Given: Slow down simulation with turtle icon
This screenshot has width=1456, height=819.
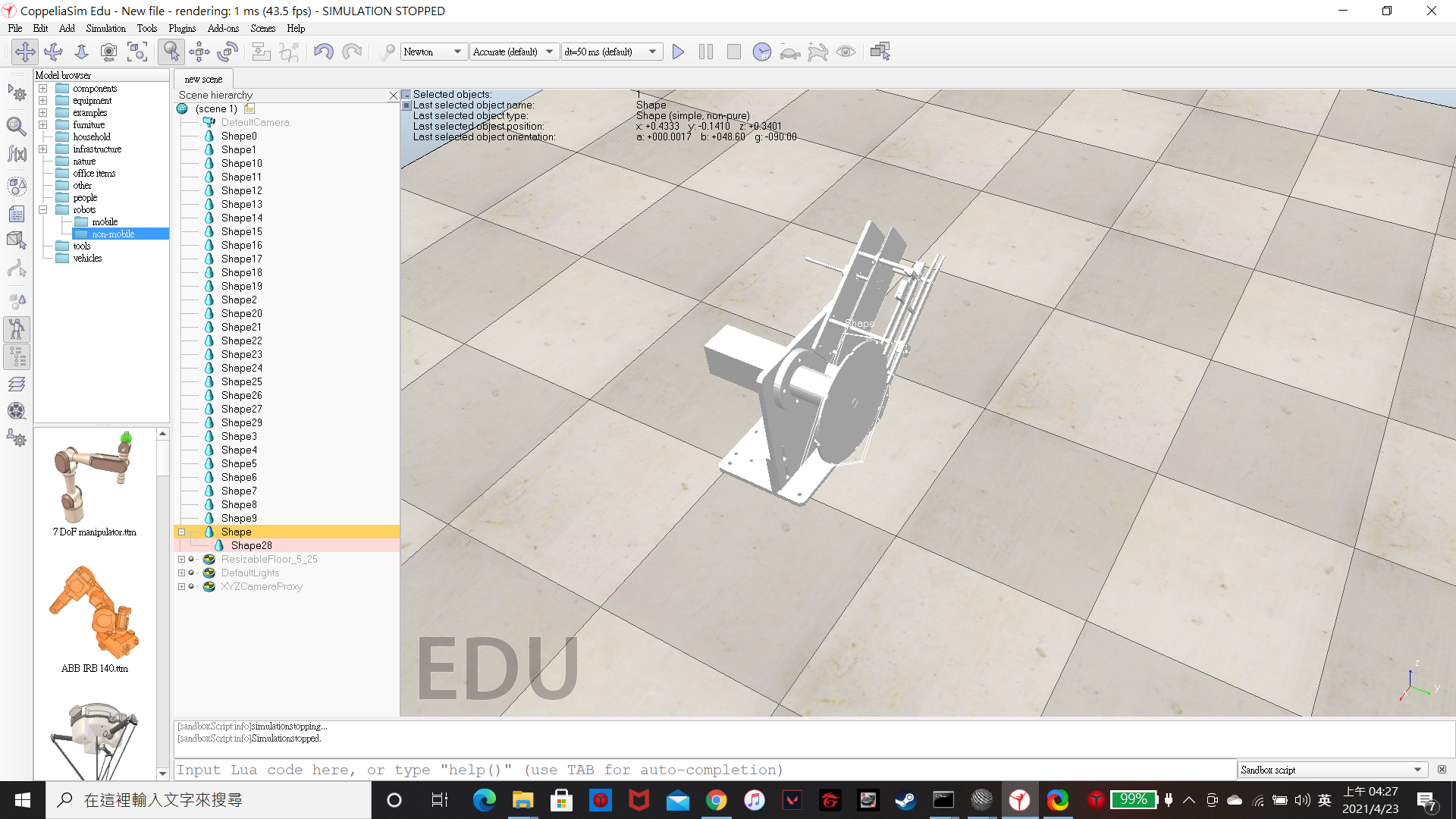Looking at the screenshot, I should [790, 52].
